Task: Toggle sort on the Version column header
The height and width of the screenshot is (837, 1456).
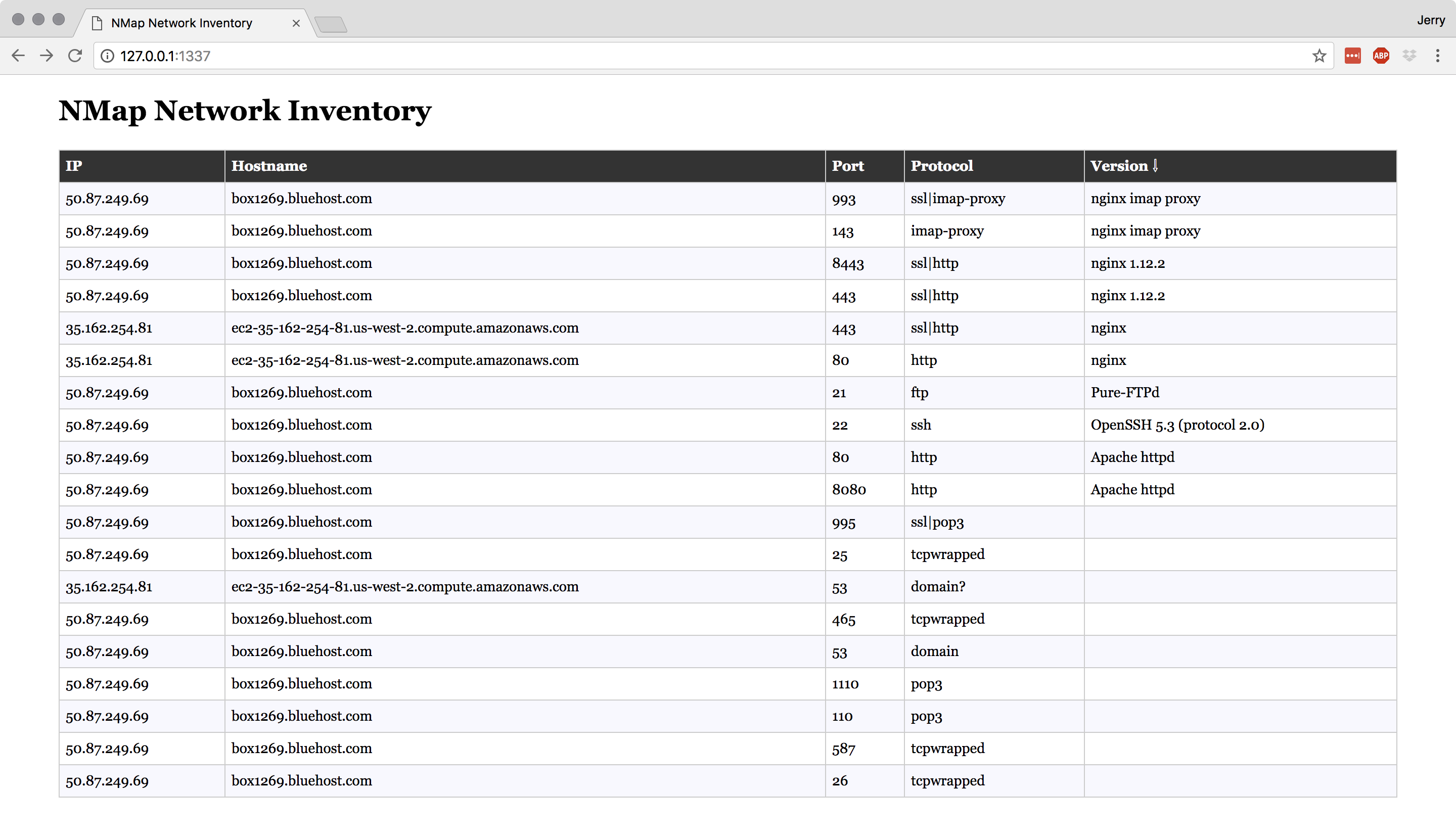Action: point(1124,166)
